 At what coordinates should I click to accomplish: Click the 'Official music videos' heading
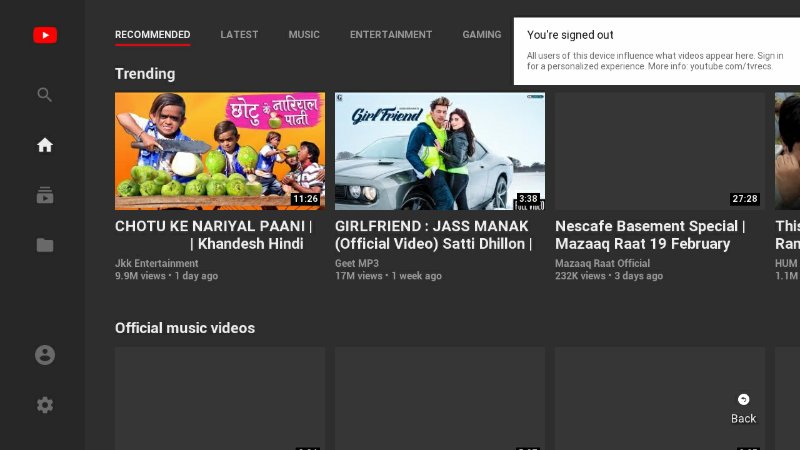tap(185, 328)
